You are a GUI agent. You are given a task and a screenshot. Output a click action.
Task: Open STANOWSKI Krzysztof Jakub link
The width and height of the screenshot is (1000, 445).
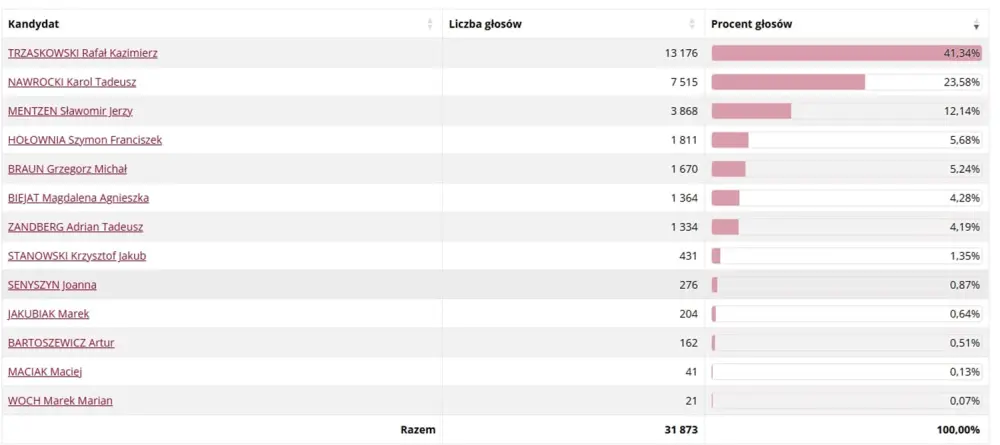(77, 256)
